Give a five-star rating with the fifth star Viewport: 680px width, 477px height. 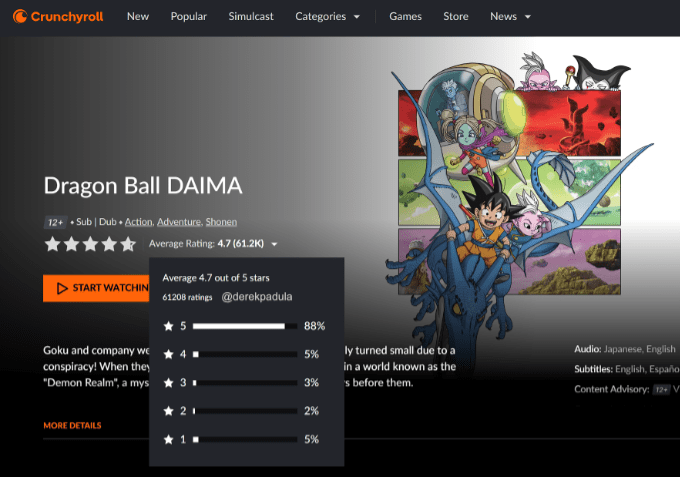point(128,244)
